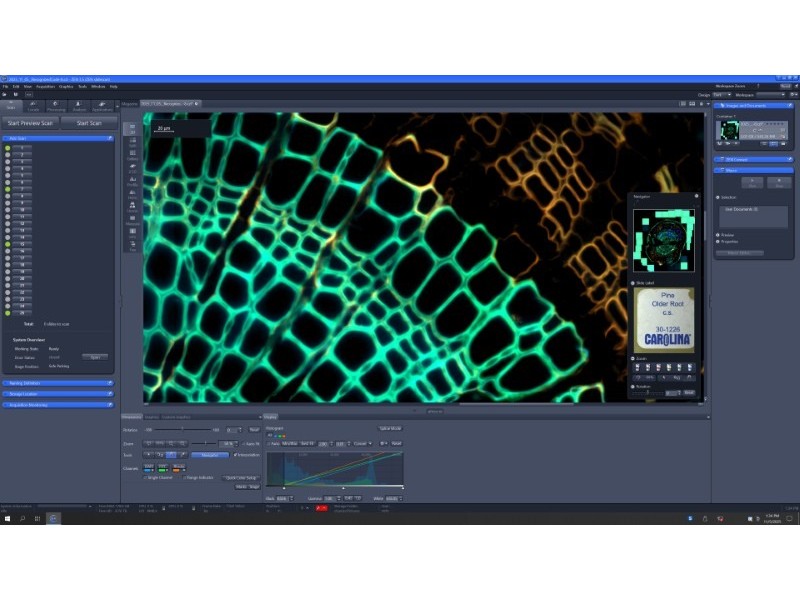Screen dimensions: 800x600
Task: Select the 2D view icon
Action: click(132, 129)
